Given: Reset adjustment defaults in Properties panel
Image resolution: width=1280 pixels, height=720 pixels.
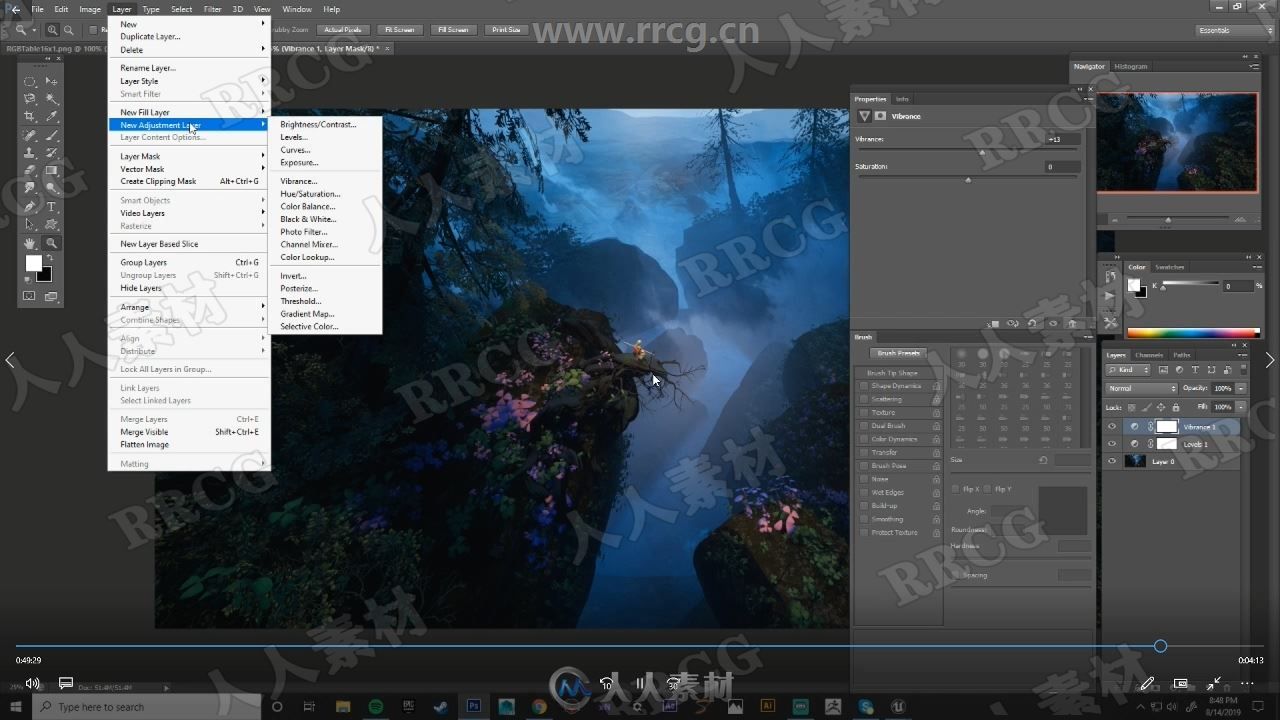Looking at the screenshot, I should point(1032,323).
